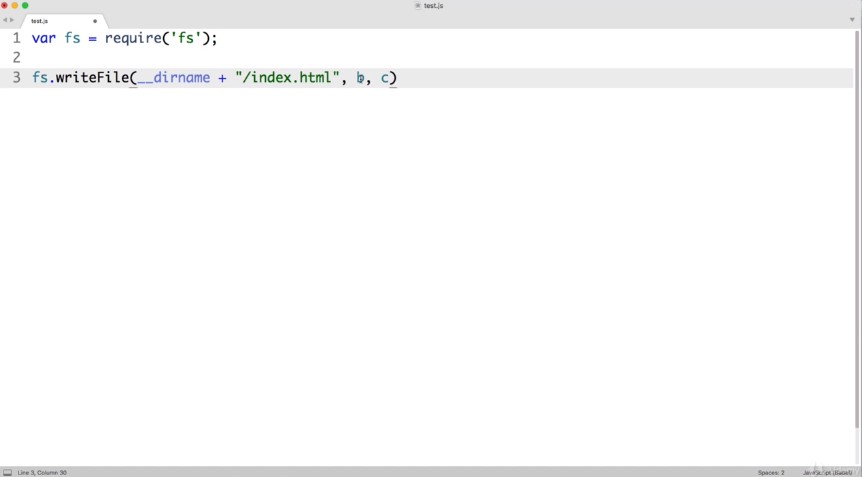The image size is (862, 477).
Task: Click line number 1 in gutter
Action: (16, 38)
